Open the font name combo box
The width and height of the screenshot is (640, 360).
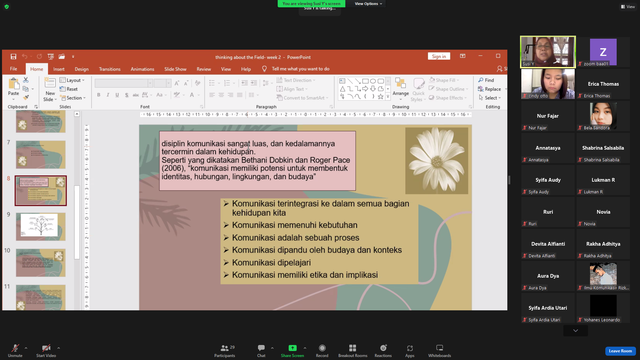(x=124, y=83)
